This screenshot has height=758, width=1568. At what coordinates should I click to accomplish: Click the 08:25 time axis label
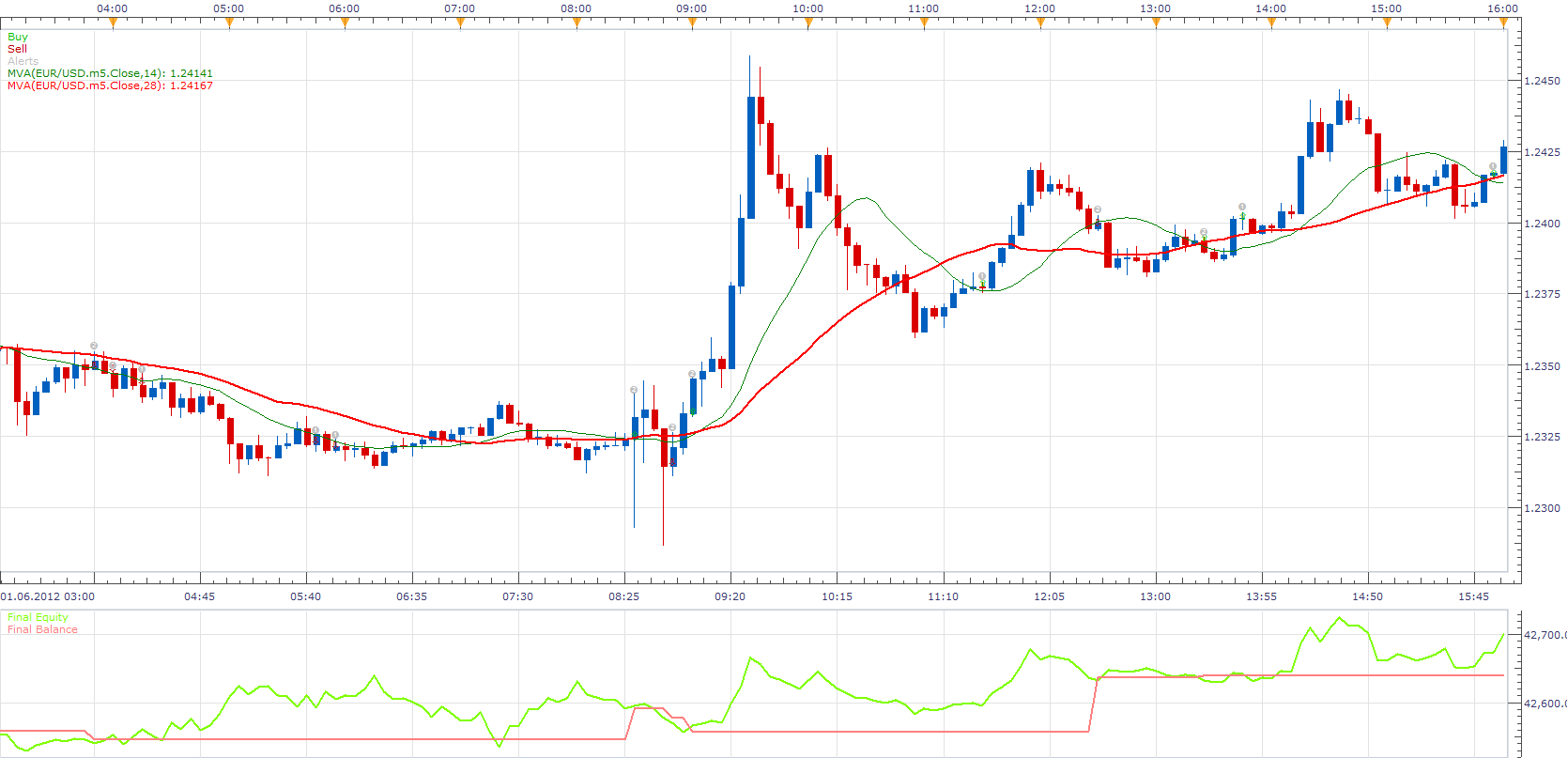click(623, 596)
